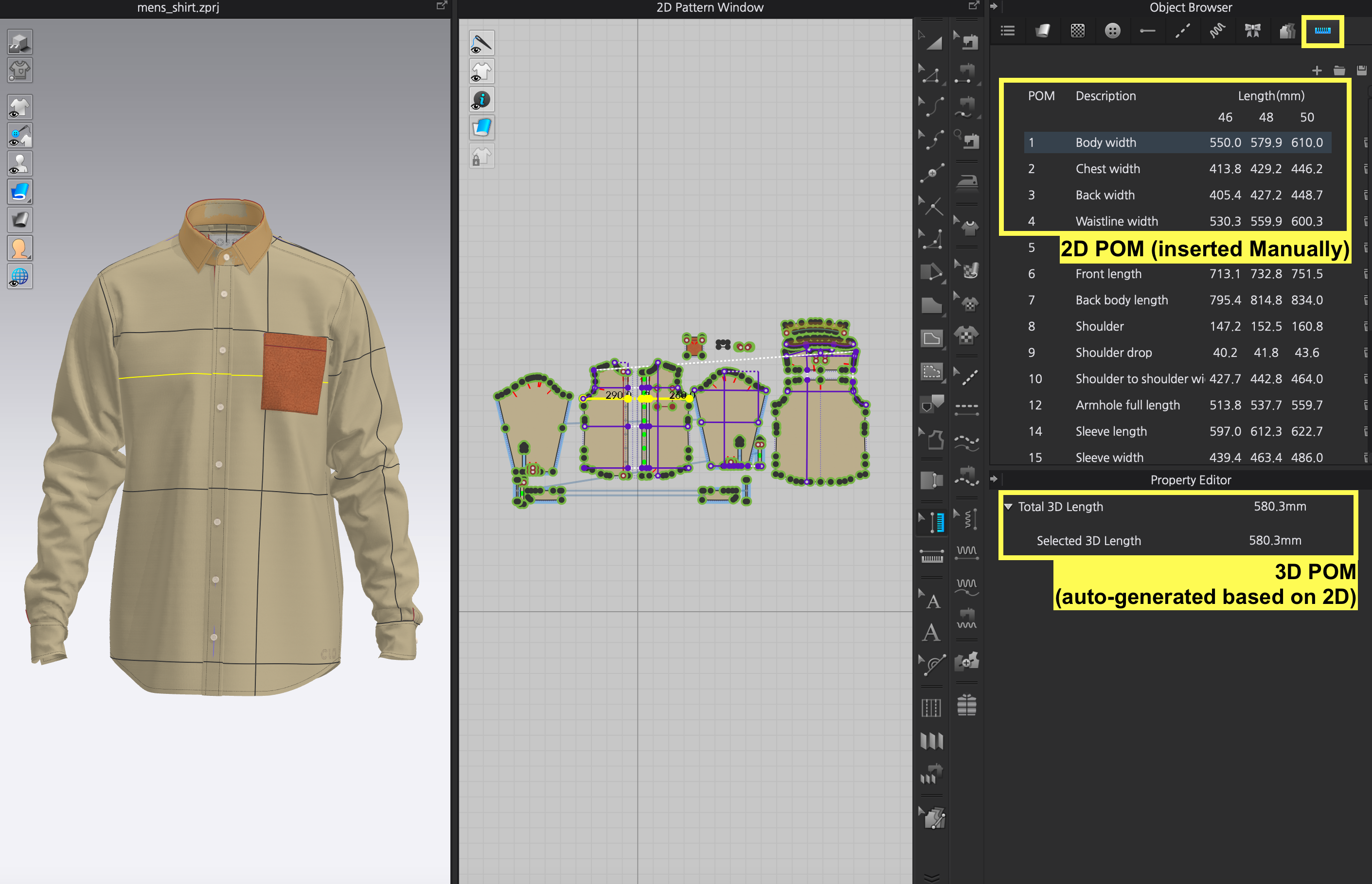The width and height of the screenshot is (1372, 884).
Task: Select the Armhole full length row
Action: point(1177,405)
